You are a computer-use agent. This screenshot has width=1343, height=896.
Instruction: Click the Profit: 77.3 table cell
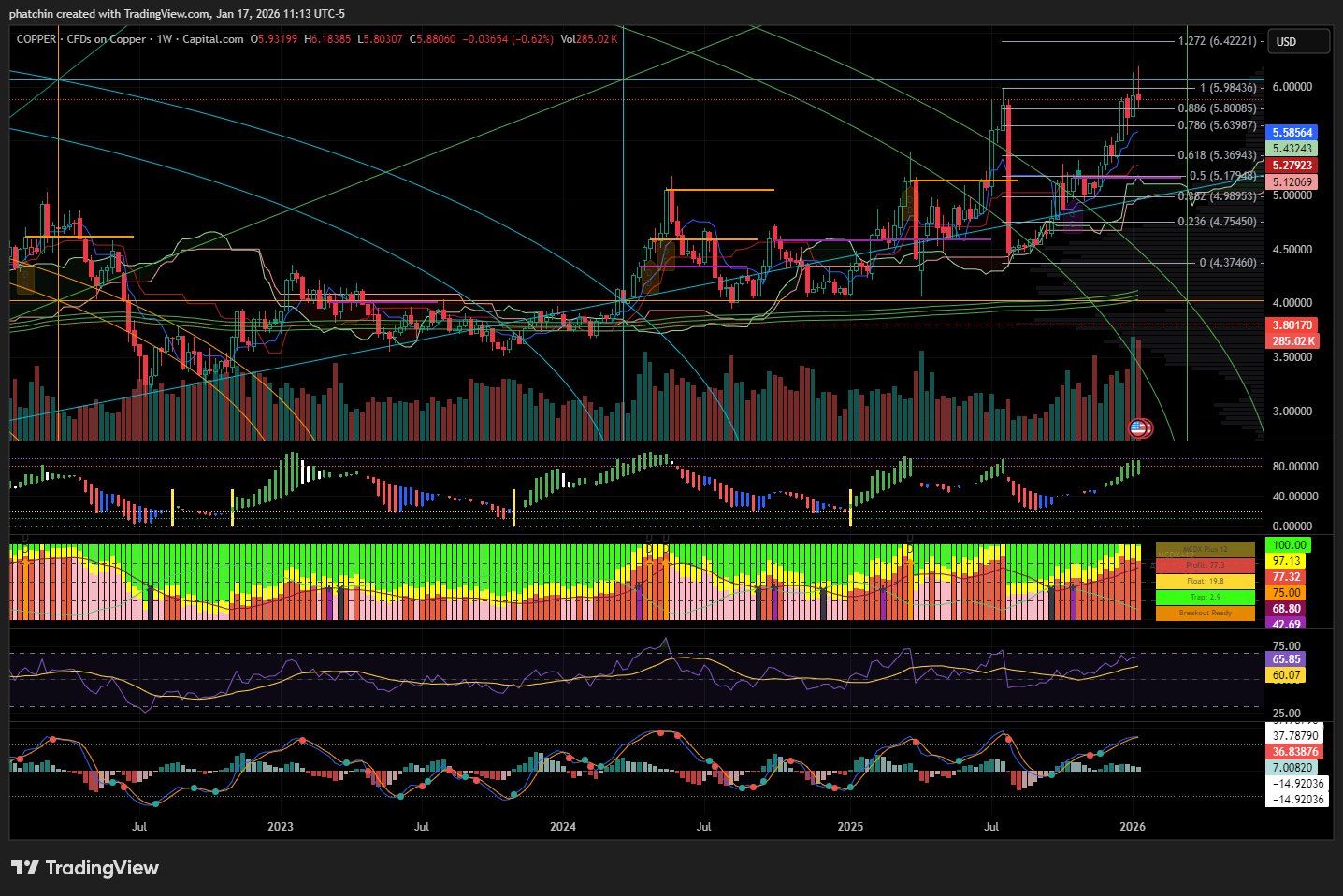tap(1205, 565)
